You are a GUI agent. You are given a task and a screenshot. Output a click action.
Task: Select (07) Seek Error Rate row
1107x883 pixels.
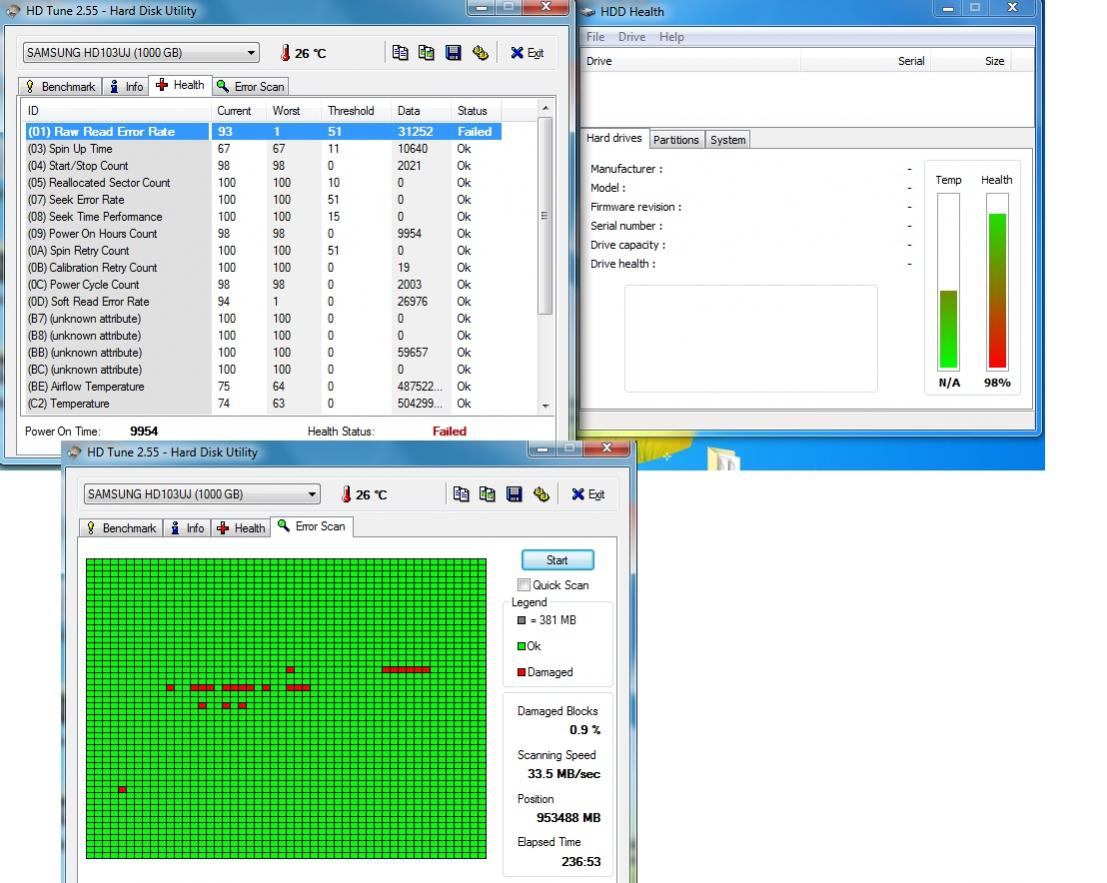pyautogui.click(x=263, y=200)
